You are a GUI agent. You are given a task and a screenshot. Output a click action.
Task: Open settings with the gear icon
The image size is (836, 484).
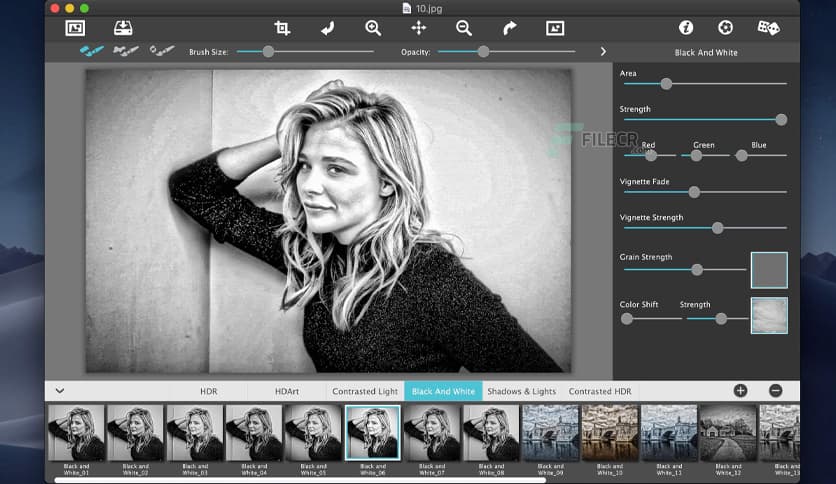[725, 27]
